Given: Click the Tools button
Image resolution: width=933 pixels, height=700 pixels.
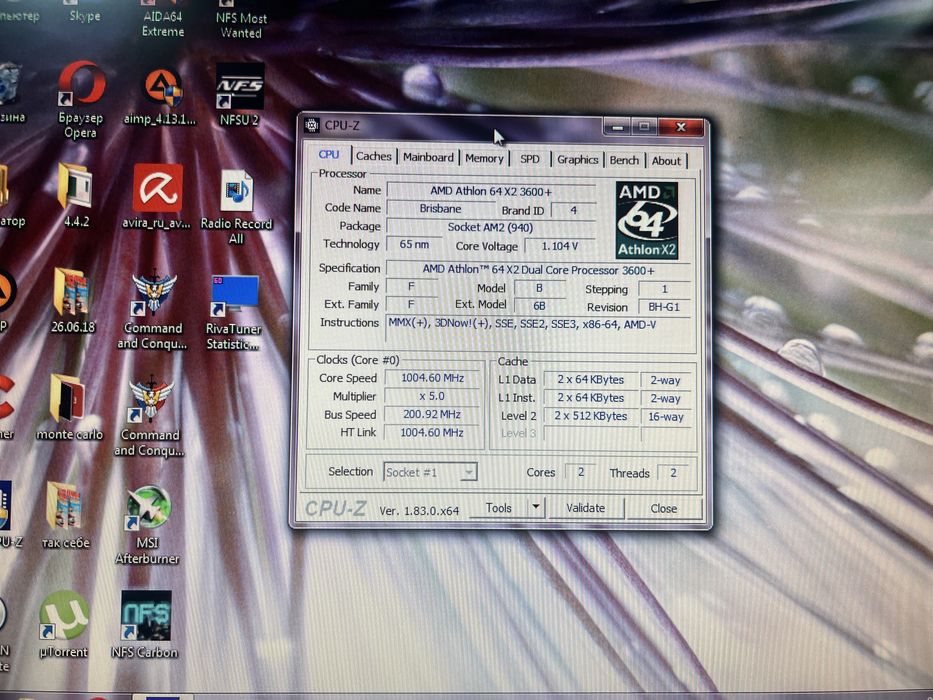Looking at the screenshot, I should point(498,508).
